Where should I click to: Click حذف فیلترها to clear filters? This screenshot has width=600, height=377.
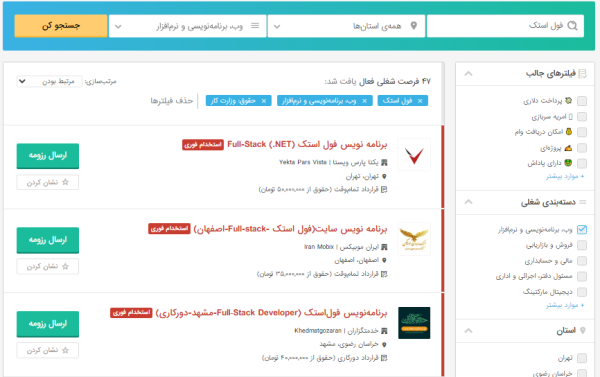tap(172, 101)
